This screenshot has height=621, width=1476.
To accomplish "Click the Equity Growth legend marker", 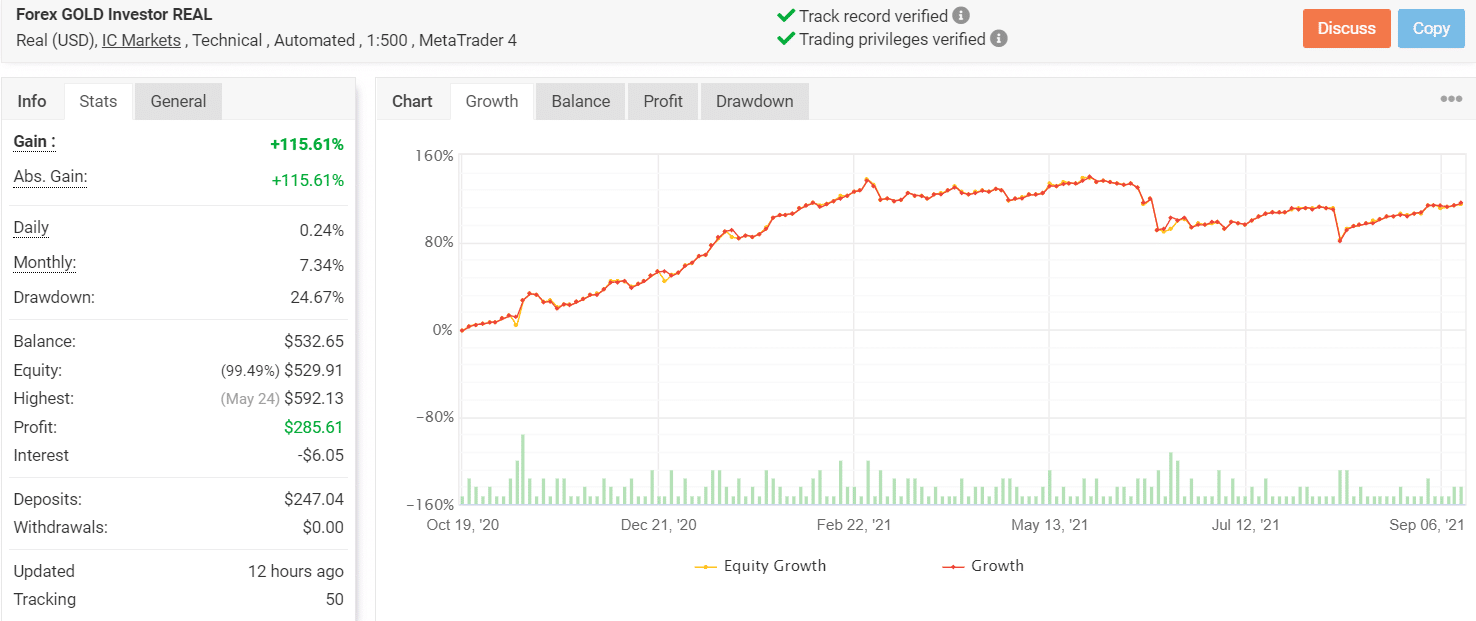I will [706, 565].
